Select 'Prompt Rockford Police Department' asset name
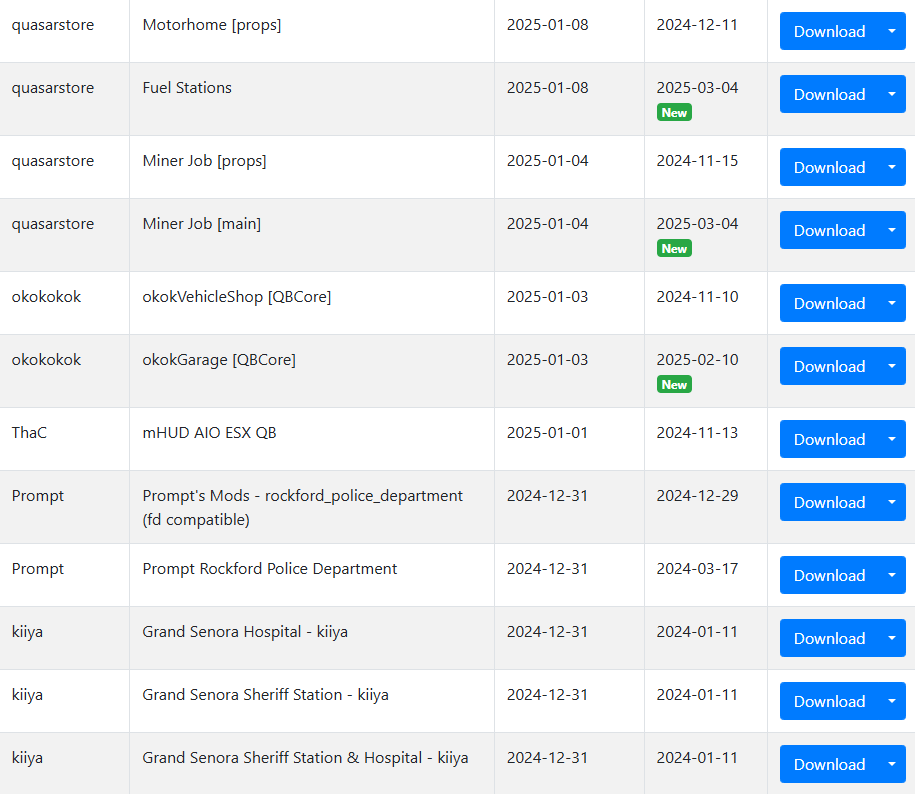Viewport: 915px width, 794px height. [270, 569]
